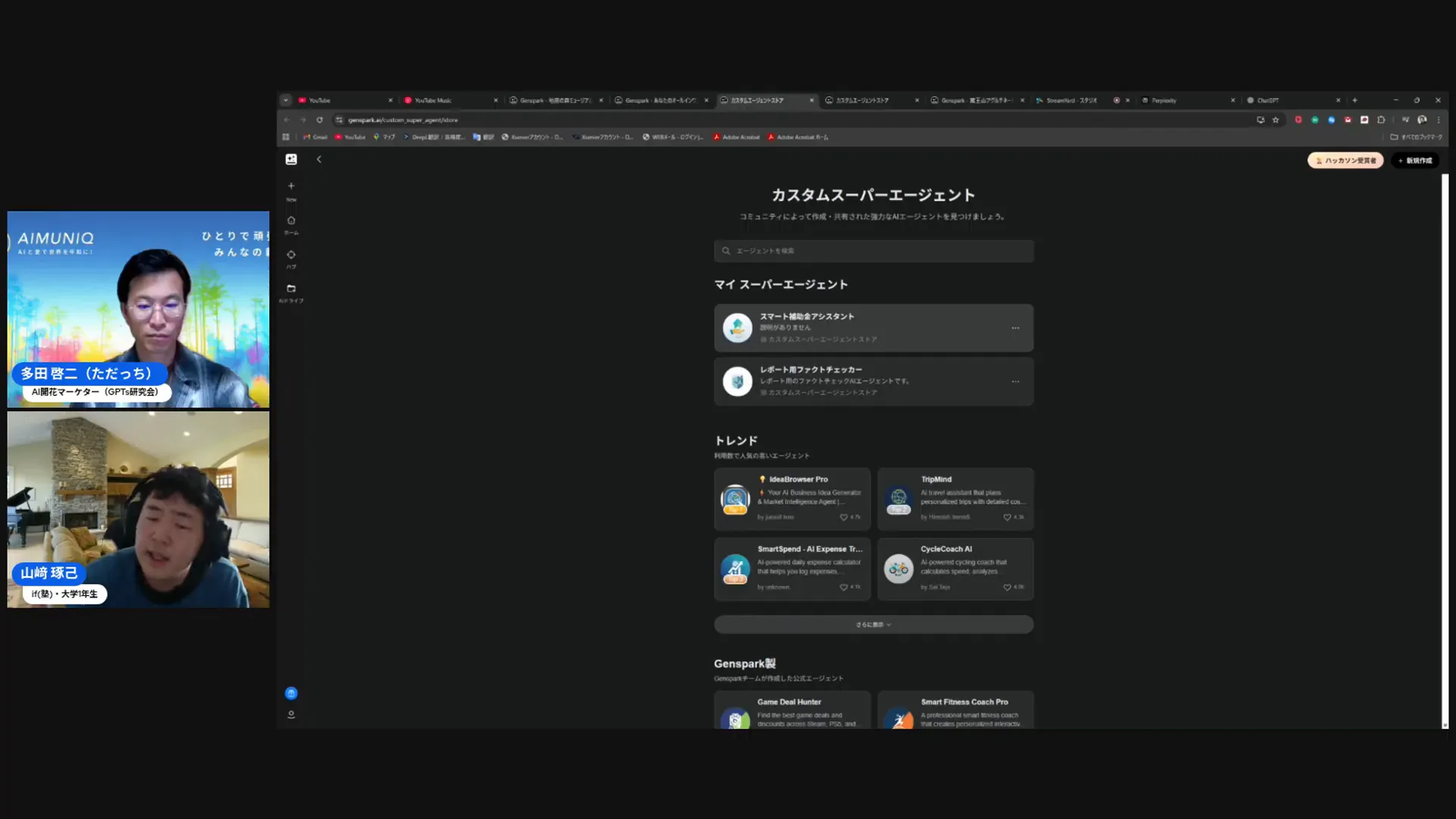The height and width of the screenshot is (819, 1456).
Task: Collapse the panel with the back arrow
Action: (318, 159)
